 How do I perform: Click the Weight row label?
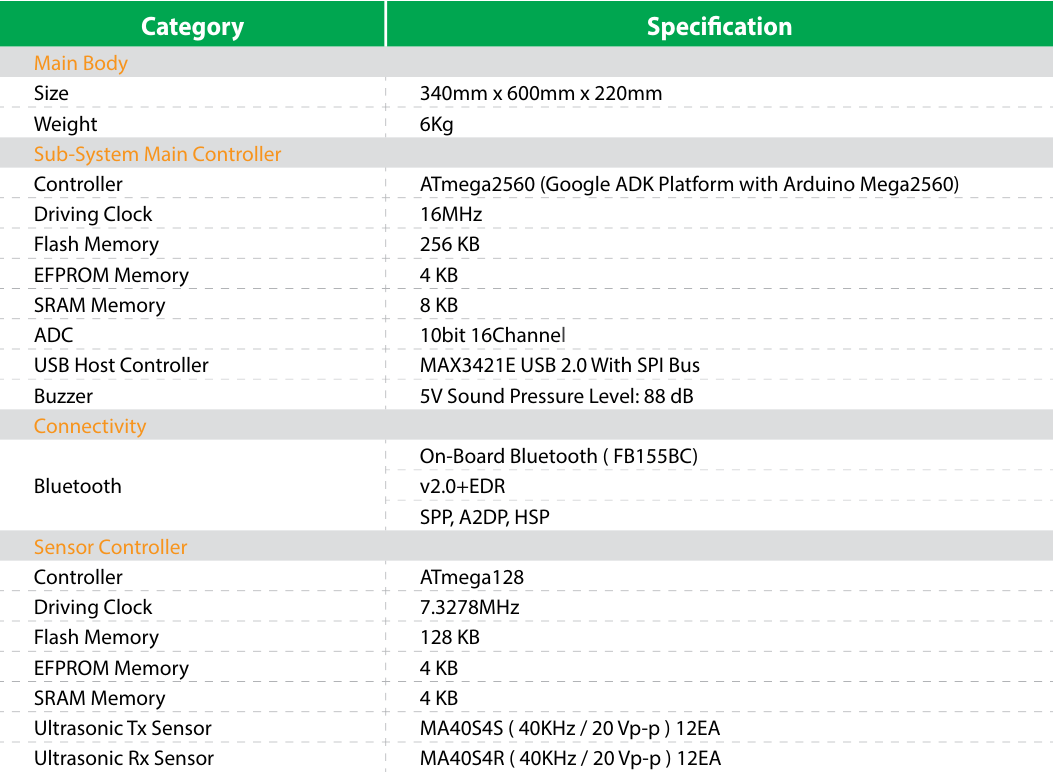(x=66, y=124)
